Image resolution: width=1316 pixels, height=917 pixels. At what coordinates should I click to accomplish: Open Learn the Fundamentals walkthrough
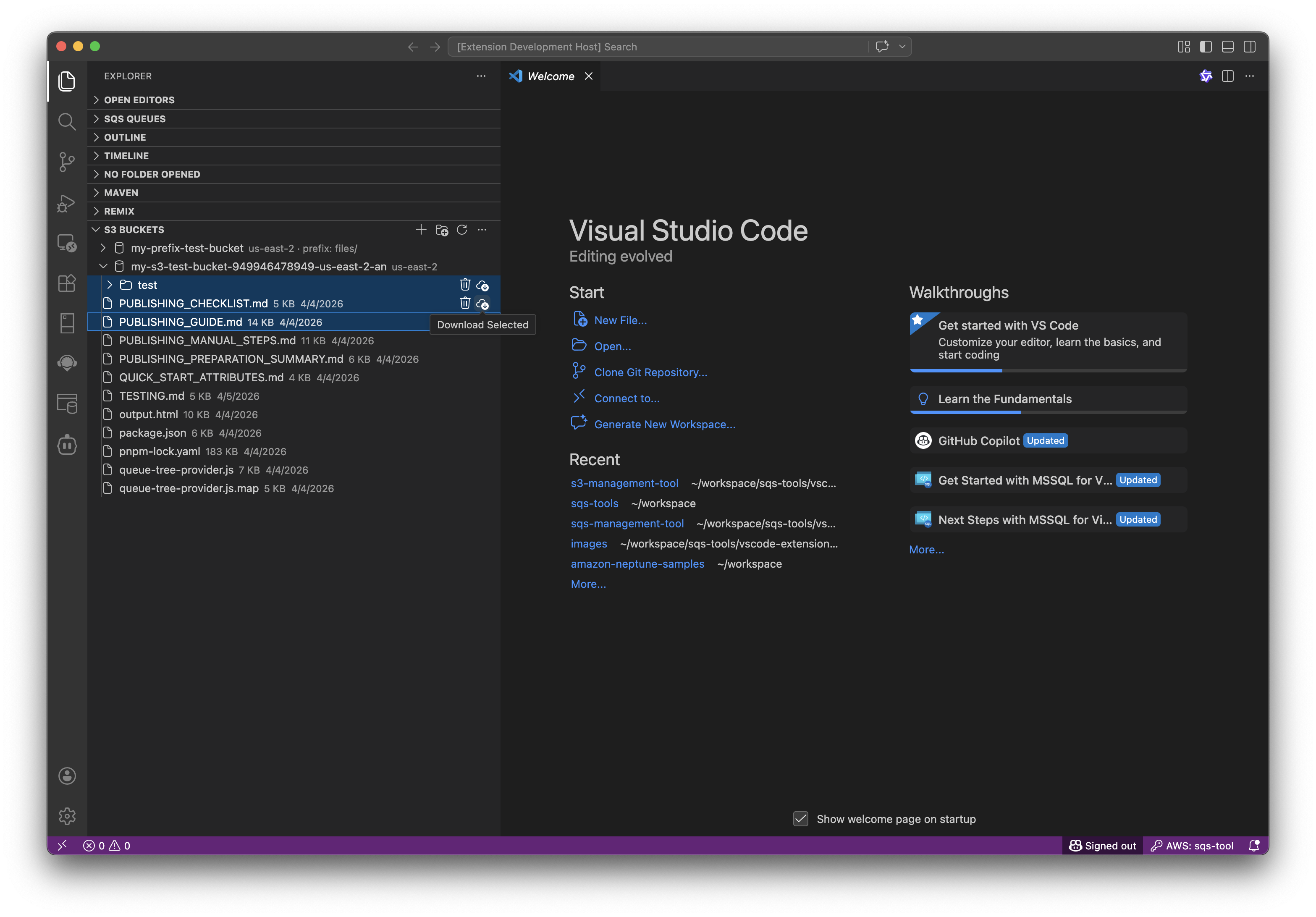pyautogui.click(x=1048, y=399)
